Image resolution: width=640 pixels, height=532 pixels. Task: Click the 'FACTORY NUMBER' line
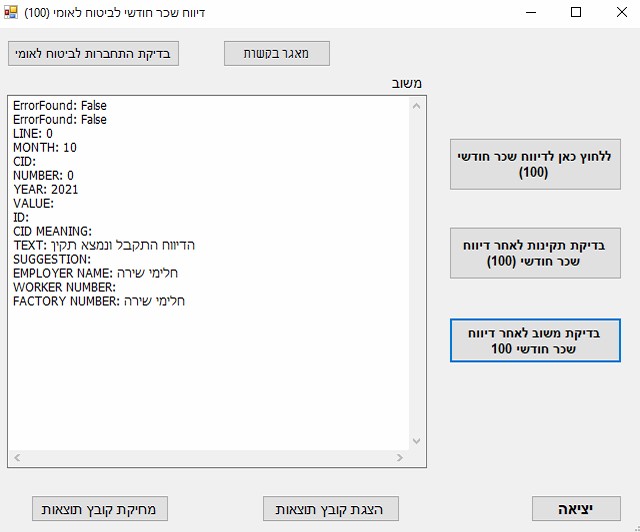point(99,301)
